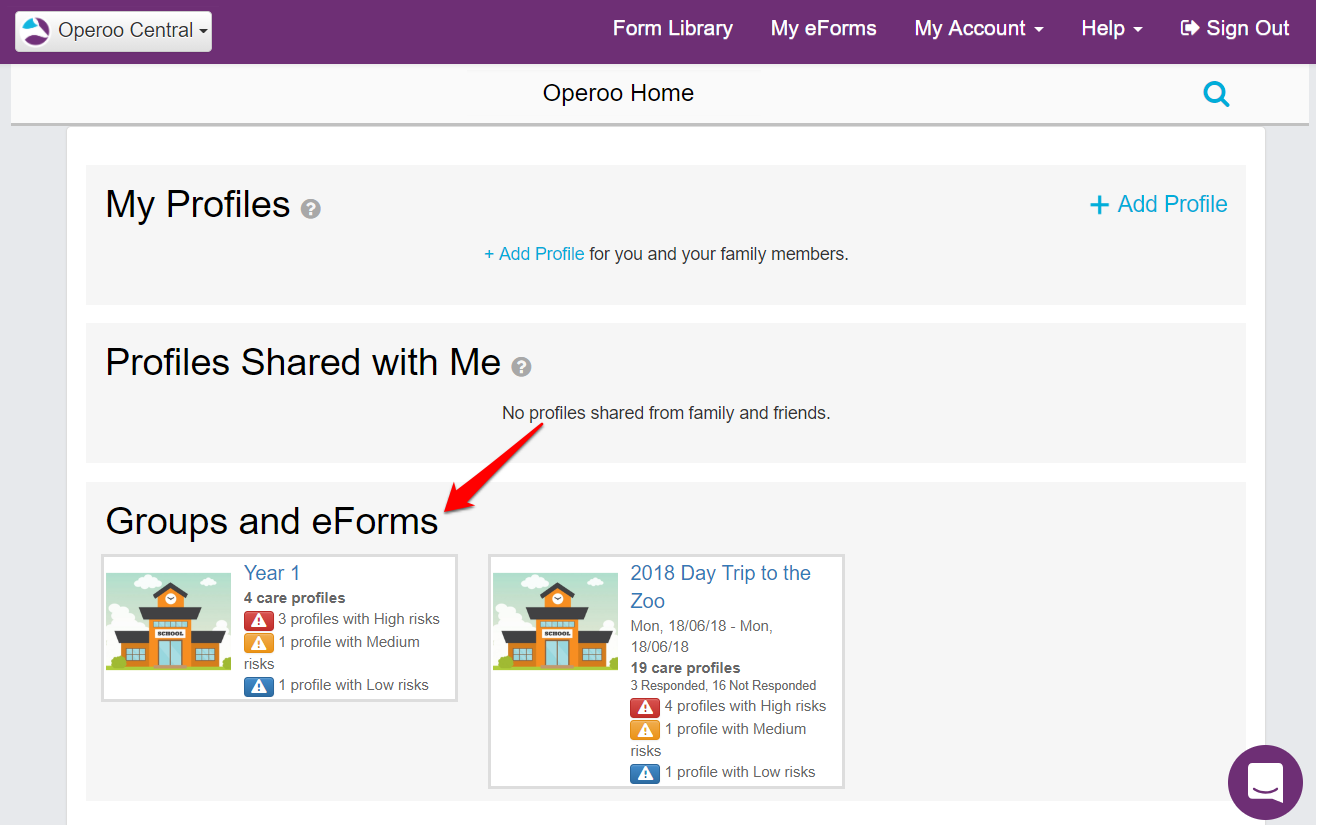Click Year 1 blue Low risks icon
The image size is (1334, 825).
[x=259, y=686]
